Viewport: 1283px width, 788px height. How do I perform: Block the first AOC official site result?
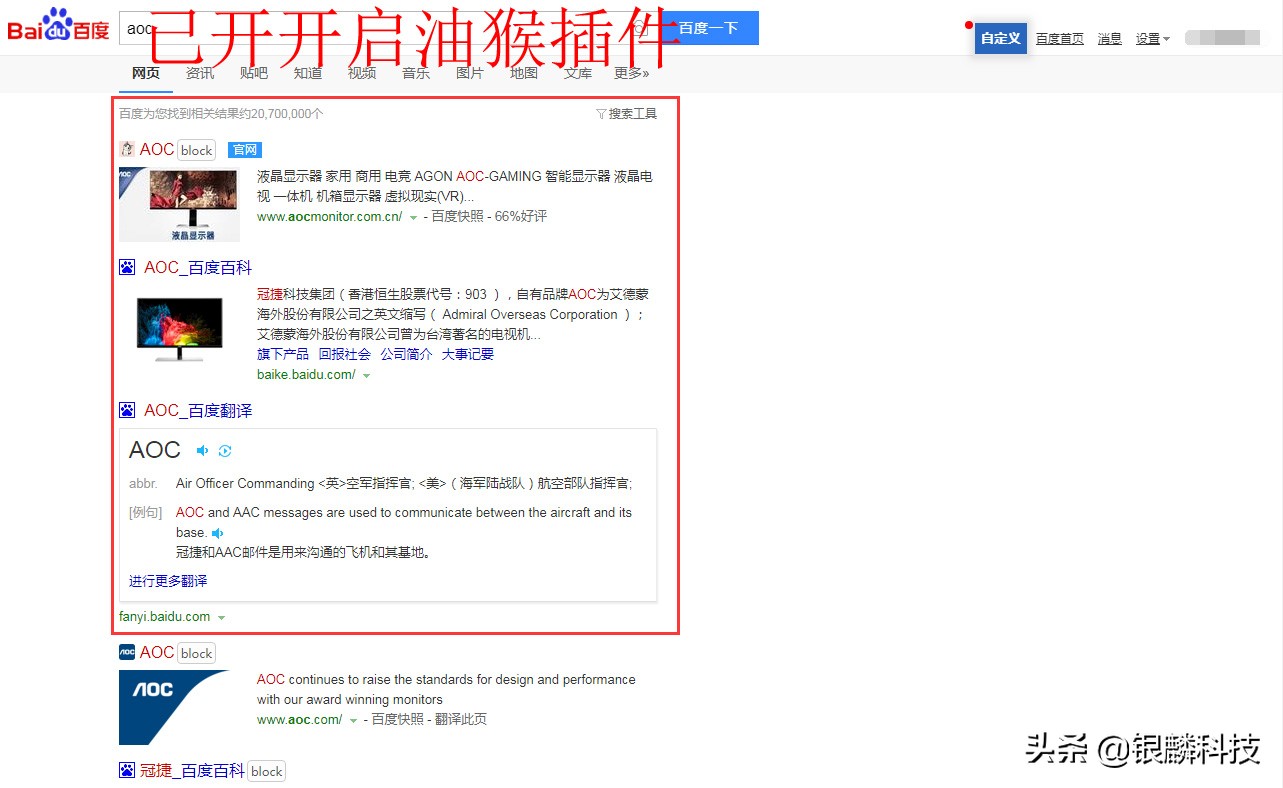click(x=196, y=149)
